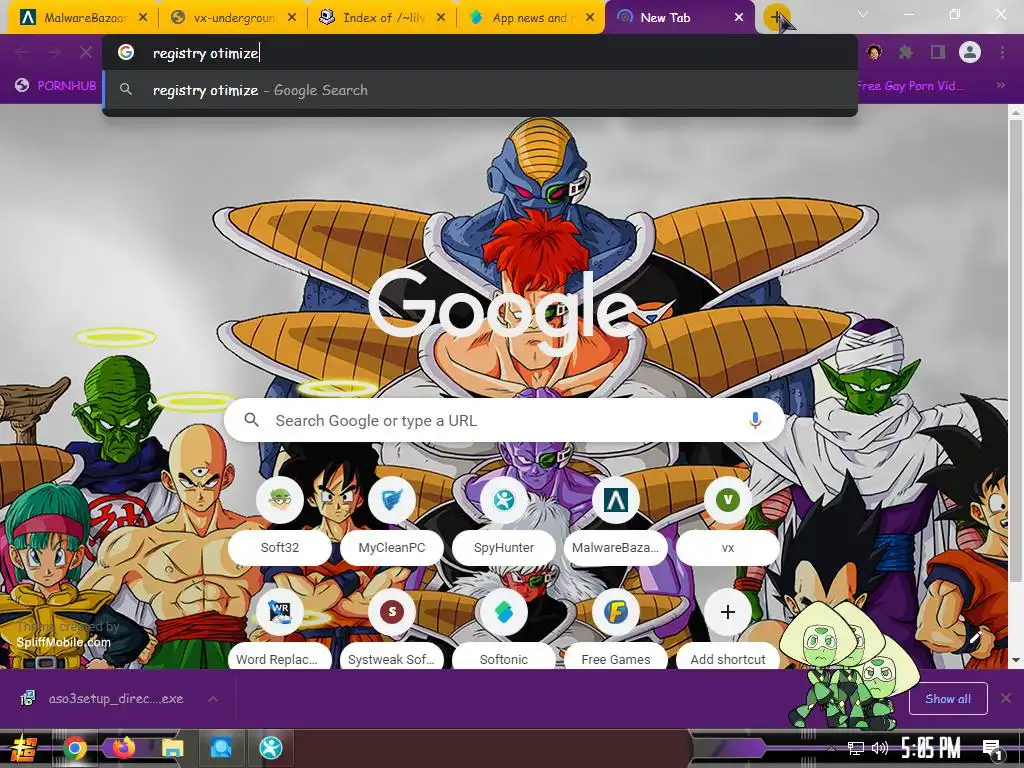Click the address bar text field
Image resolution: width=1024 pixels, height=768 pixels.
click(480, 53)
